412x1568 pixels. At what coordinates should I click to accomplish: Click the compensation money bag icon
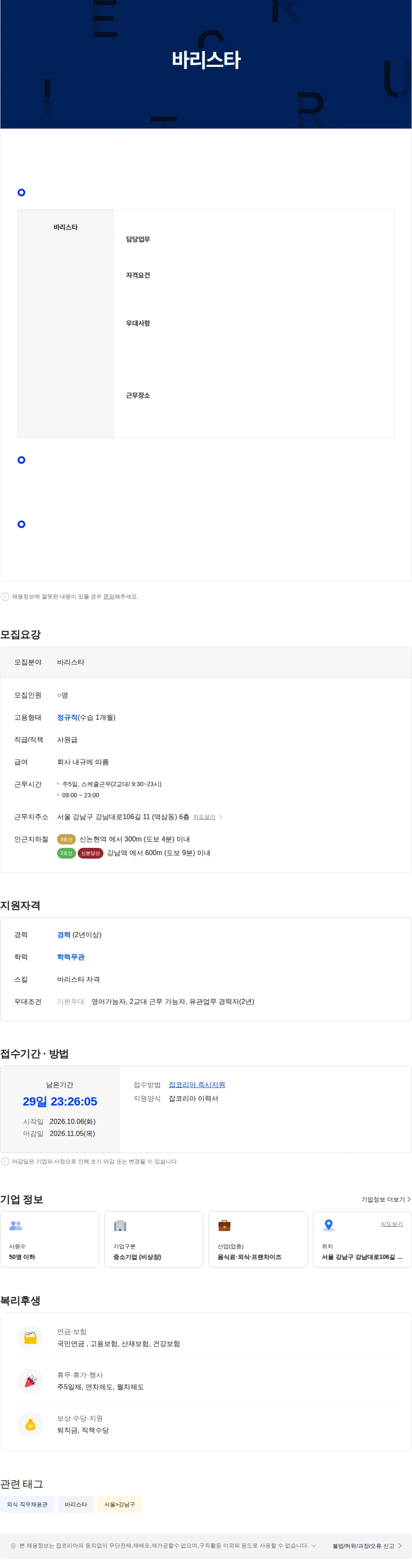[30, 1424]
